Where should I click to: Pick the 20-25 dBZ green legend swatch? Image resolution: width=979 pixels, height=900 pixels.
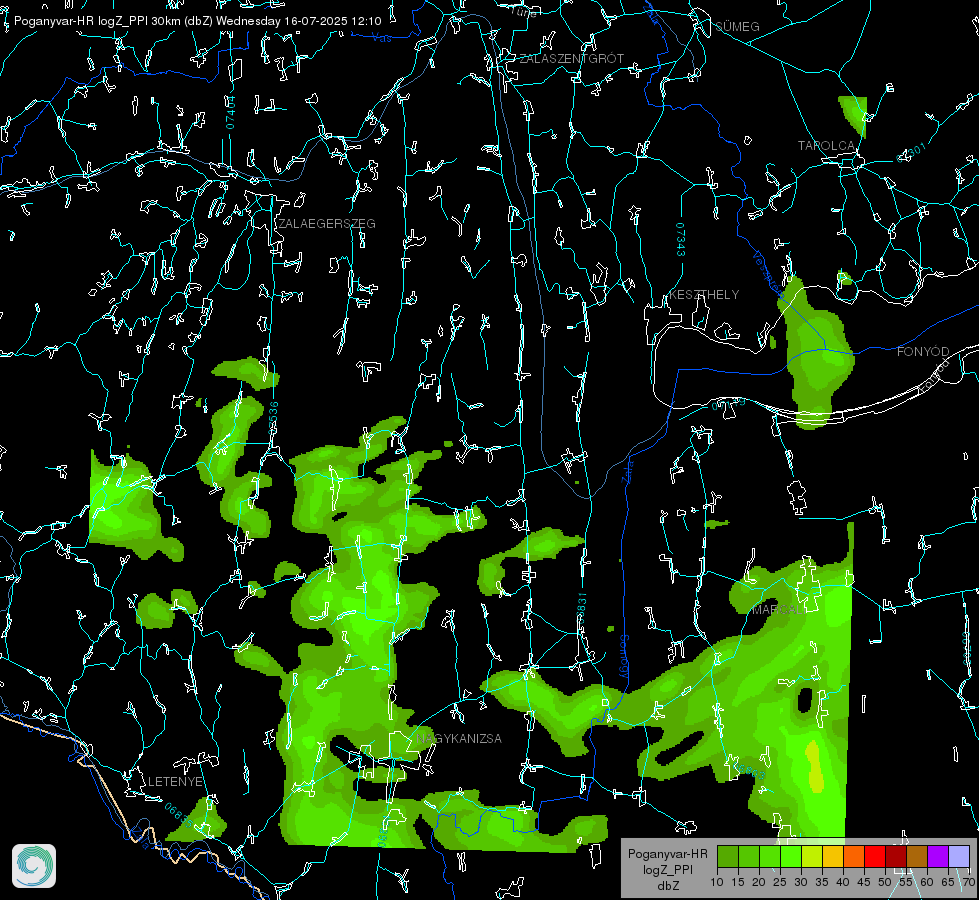(770, 856)
